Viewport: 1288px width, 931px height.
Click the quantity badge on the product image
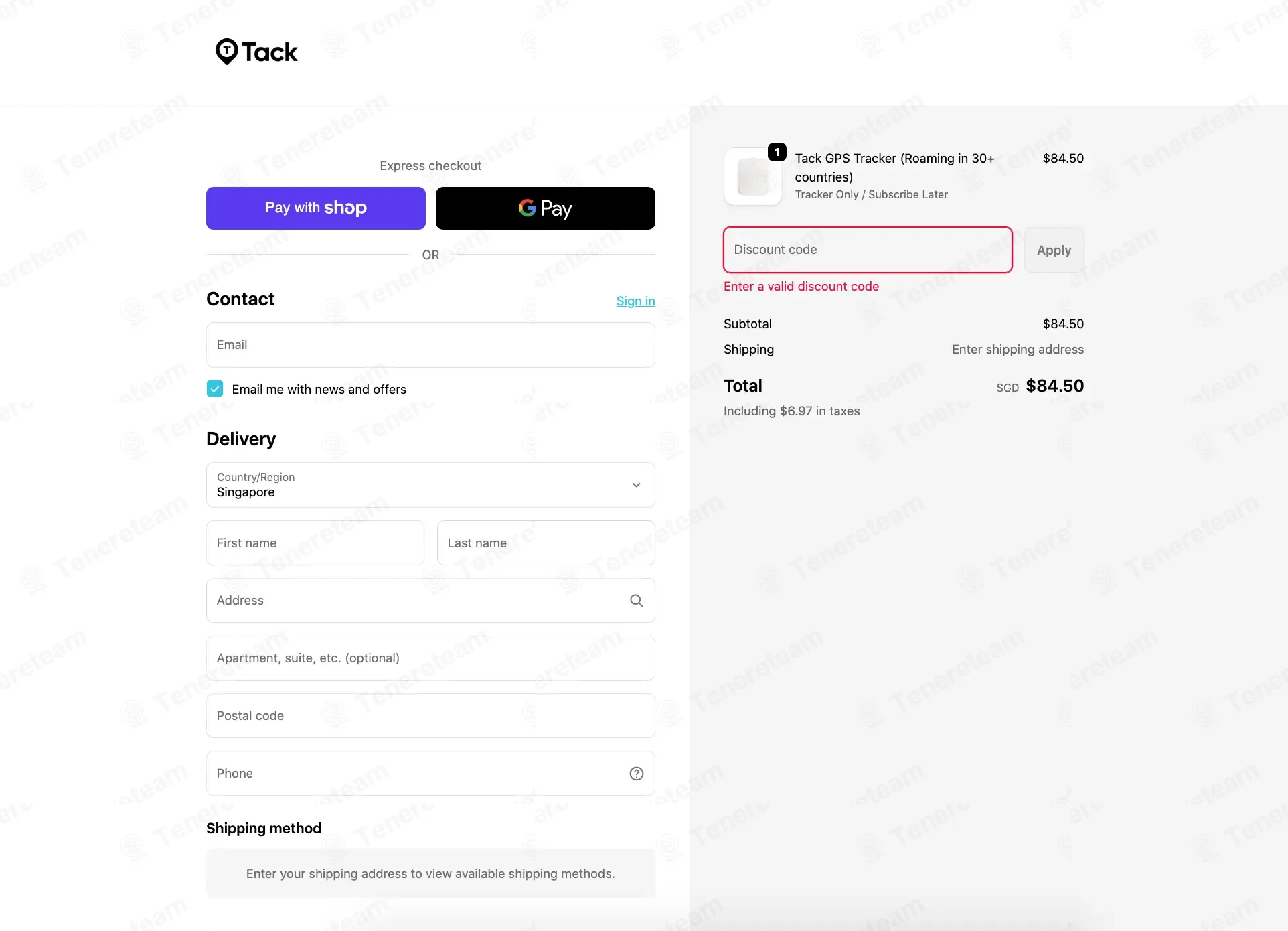tap(777, 153)
